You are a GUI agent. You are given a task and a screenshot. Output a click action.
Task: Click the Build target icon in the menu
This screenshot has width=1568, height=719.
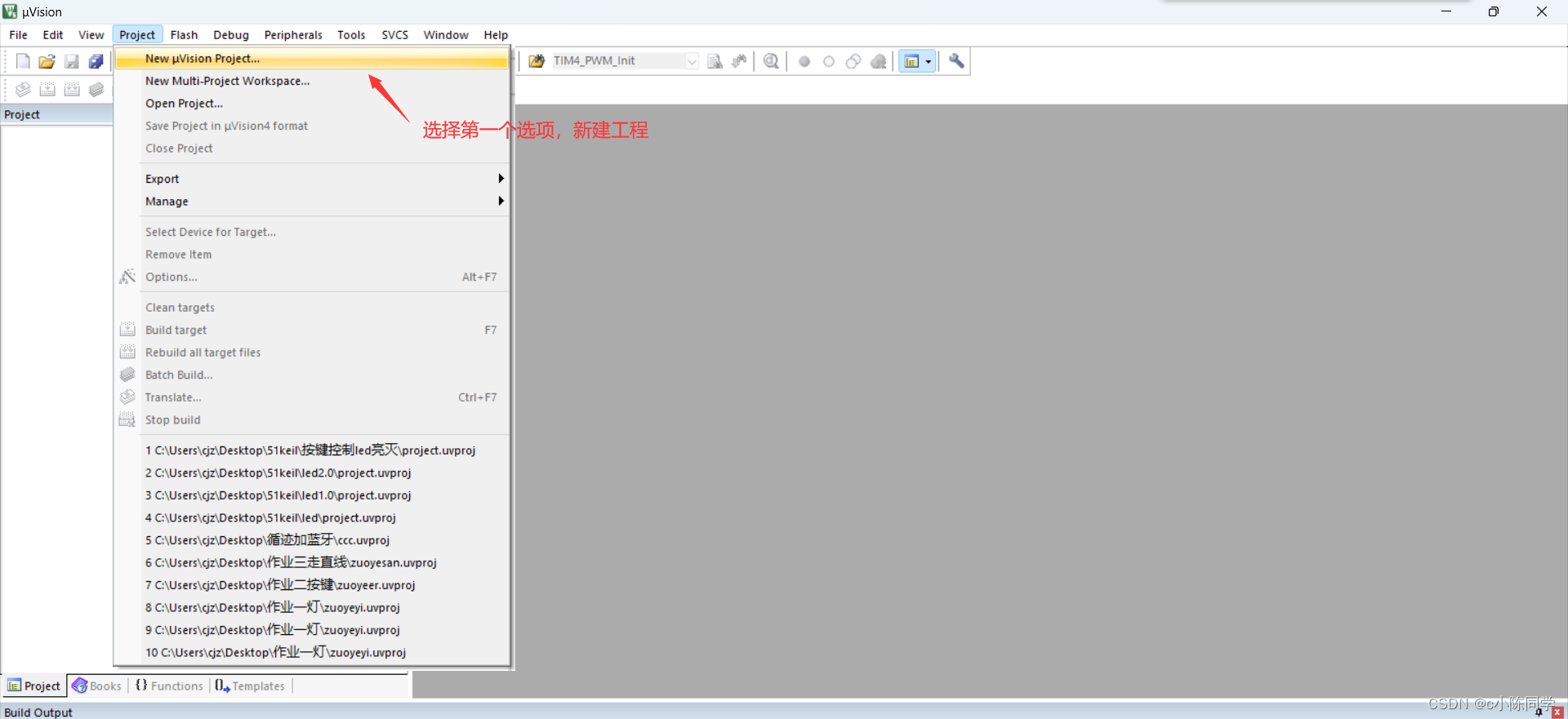click(127, 330)
